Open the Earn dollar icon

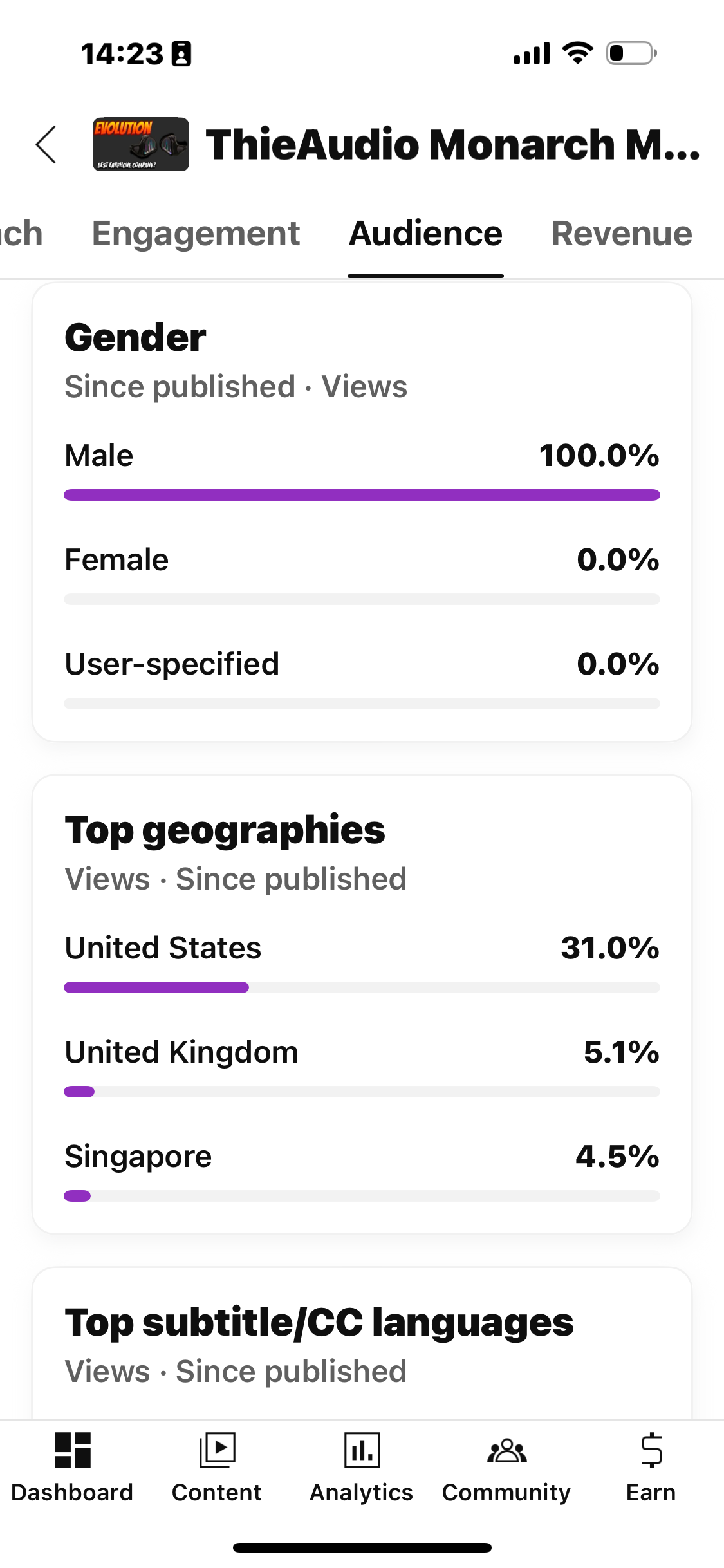[x=651, y=1450]
